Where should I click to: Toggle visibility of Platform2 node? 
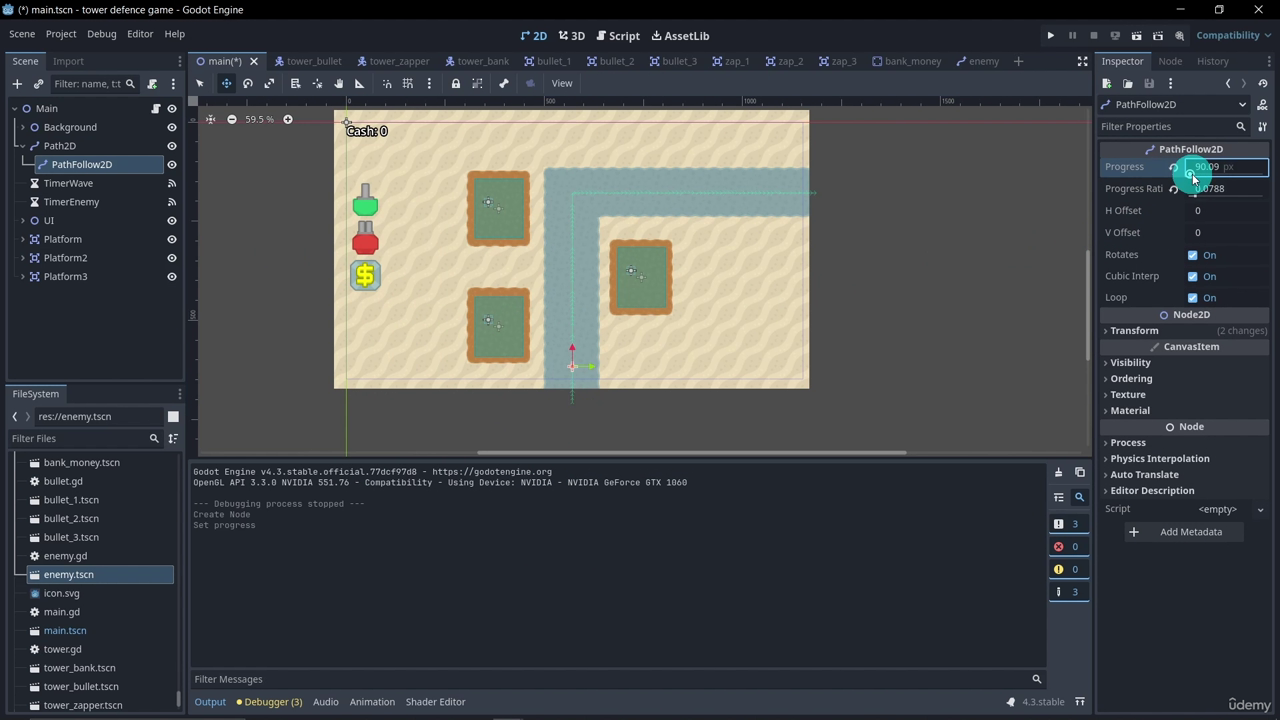[x=172, y=258]
